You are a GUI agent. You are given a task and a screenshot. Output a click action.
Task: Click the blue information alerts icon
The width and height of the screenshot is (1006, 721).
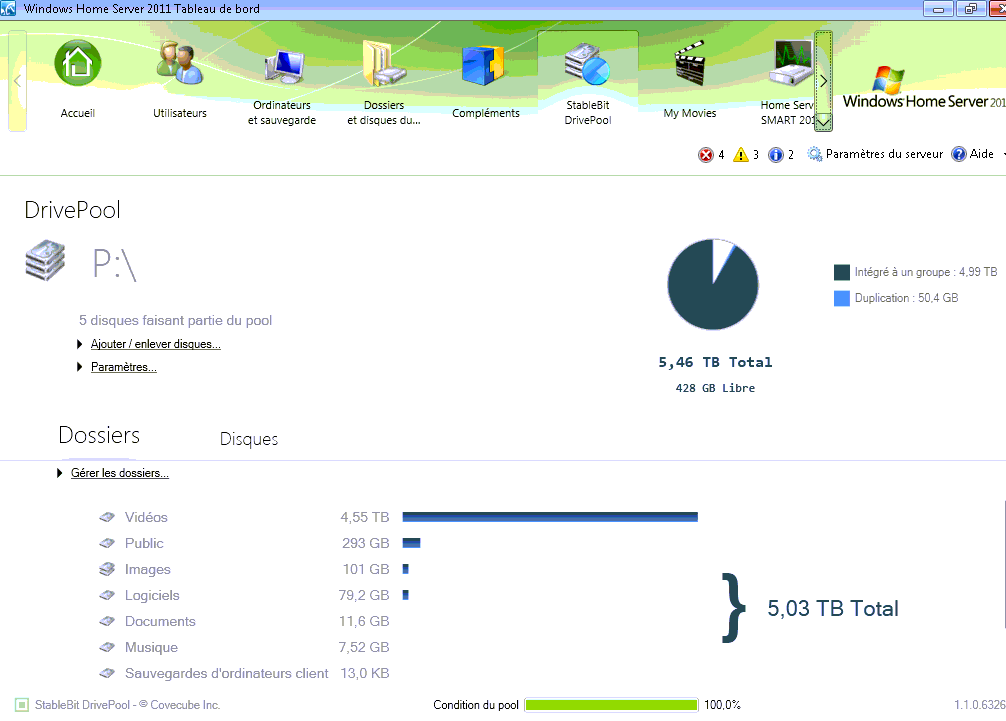click(x=776, y=155)
